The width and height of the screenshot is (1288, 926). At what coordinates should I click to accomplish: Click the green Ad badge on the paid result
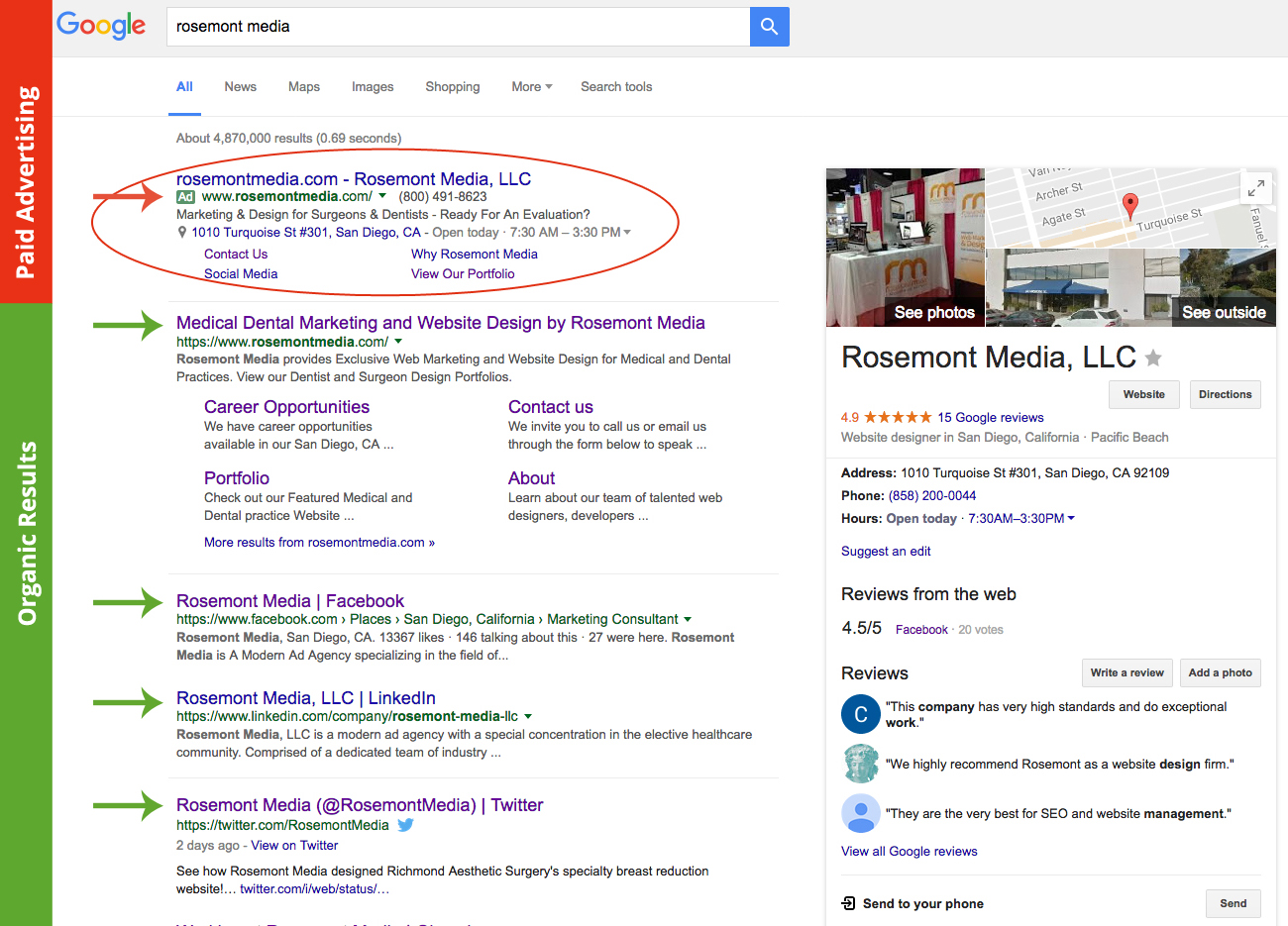pyautogui.click(x=185, y=197)
